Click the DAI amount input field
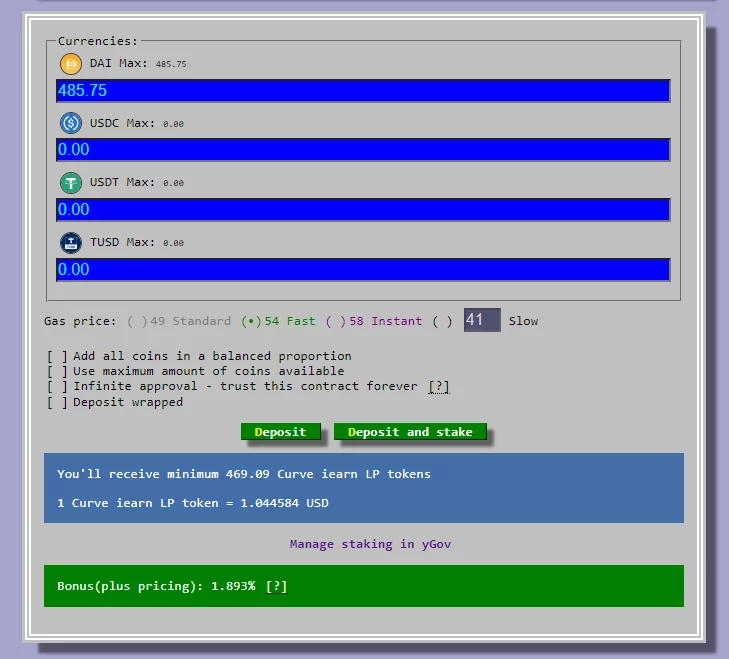Viewport: 729px width, 659px height. click(363, 91)
